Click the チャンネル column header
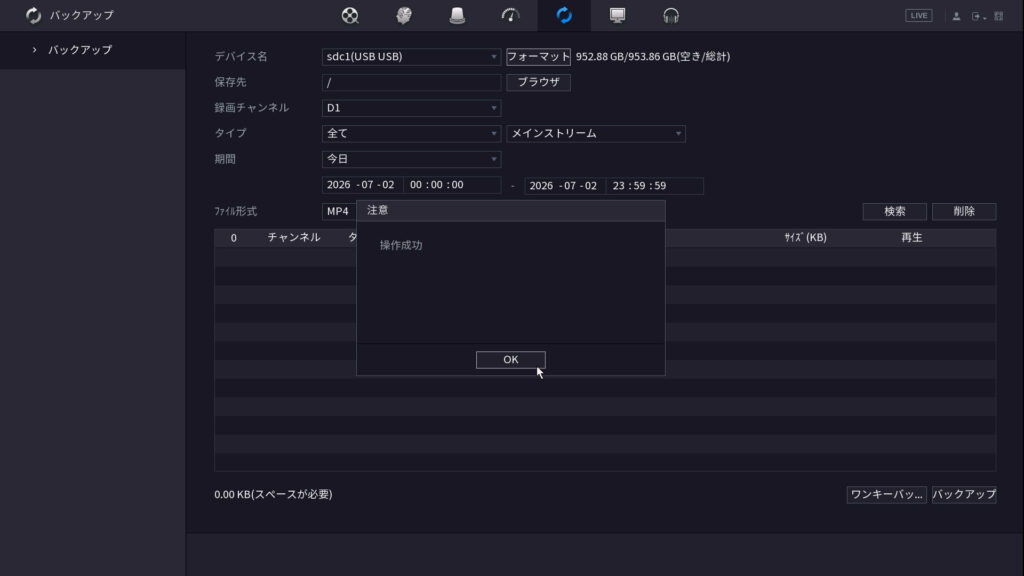The height and width of the screenshot is (576, 1024). tap(293, 238)
